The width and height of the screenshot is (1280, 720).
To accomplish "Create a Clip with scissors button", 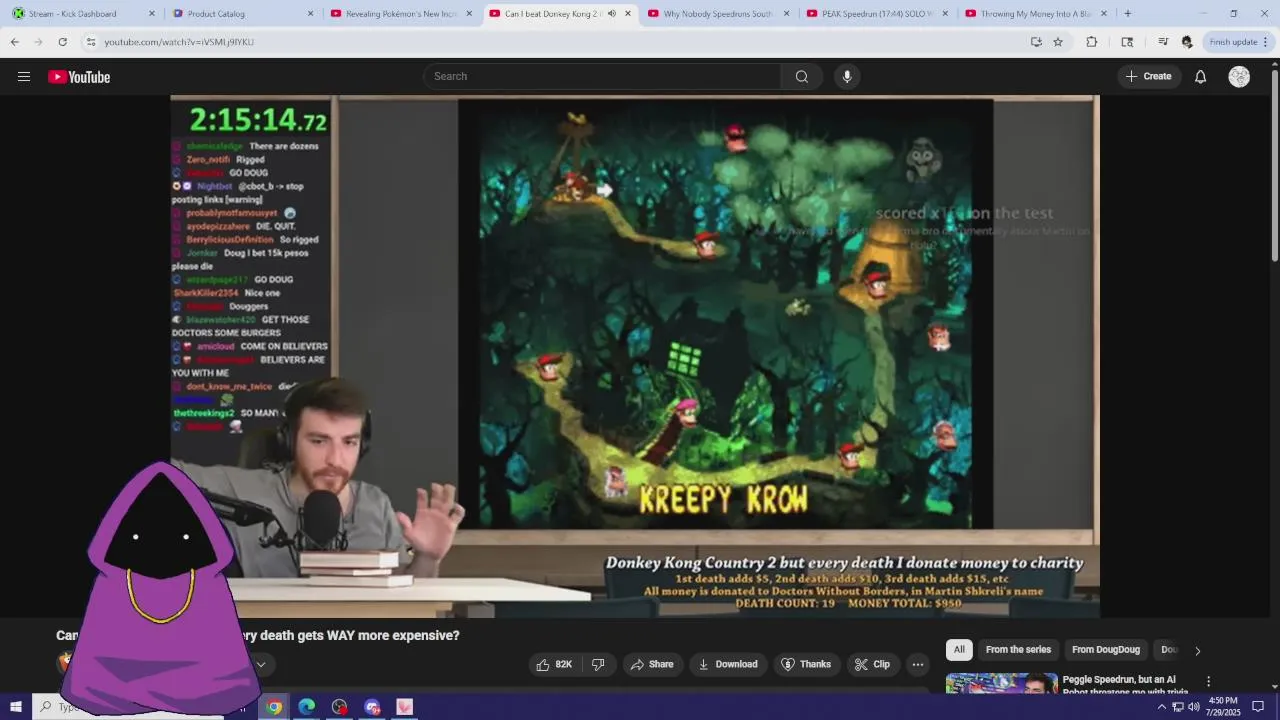I will [x=871, y=664].
